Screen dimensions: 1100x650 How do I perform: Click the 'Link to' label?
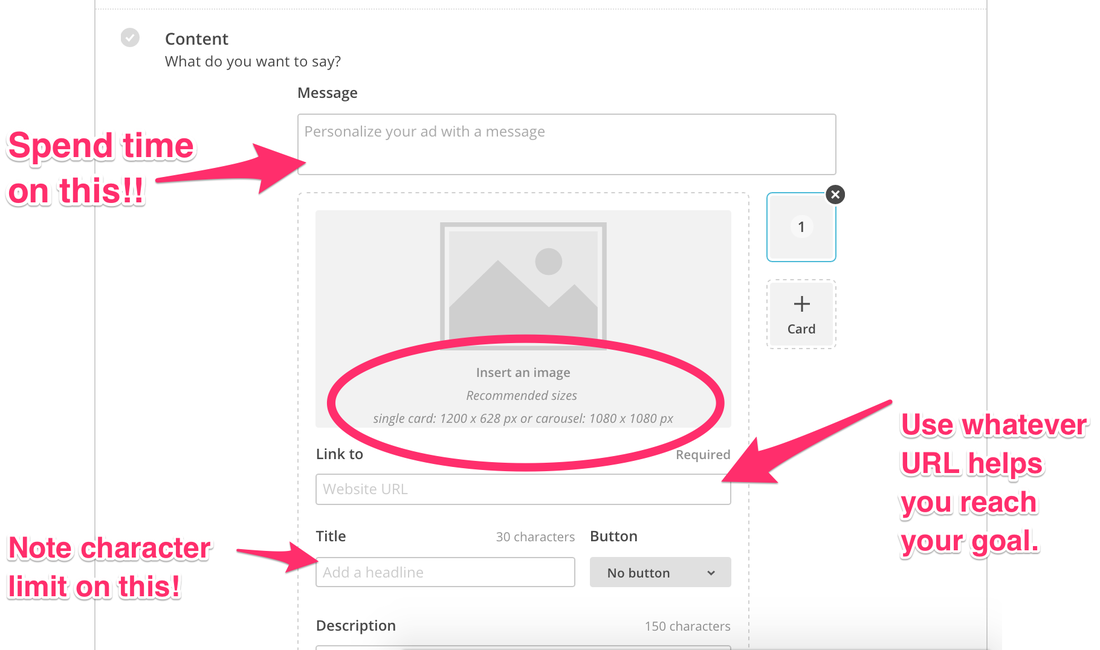(339, 454)
